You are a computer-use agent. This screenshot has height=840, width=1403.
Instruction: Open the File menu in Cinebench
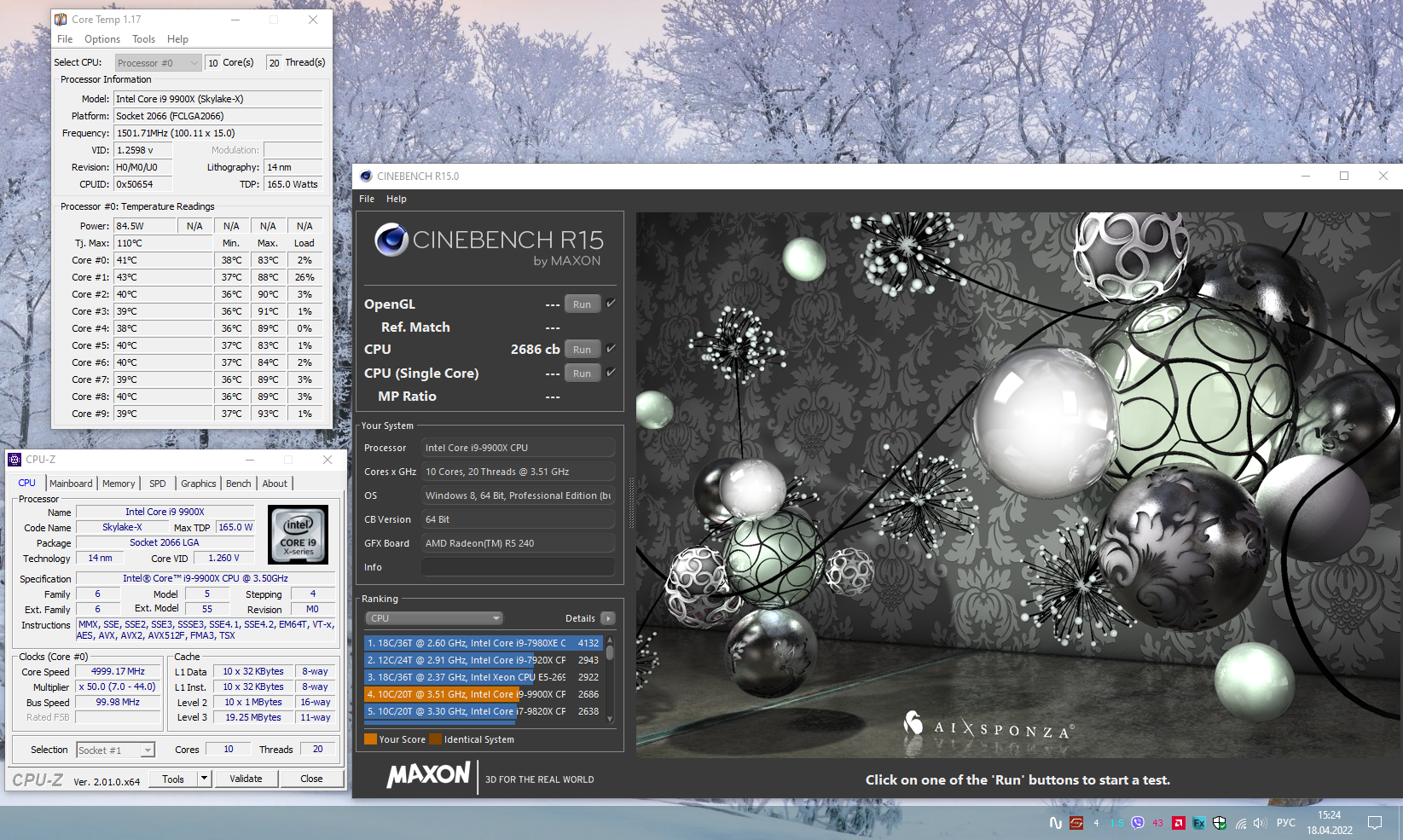pos(367,199)
